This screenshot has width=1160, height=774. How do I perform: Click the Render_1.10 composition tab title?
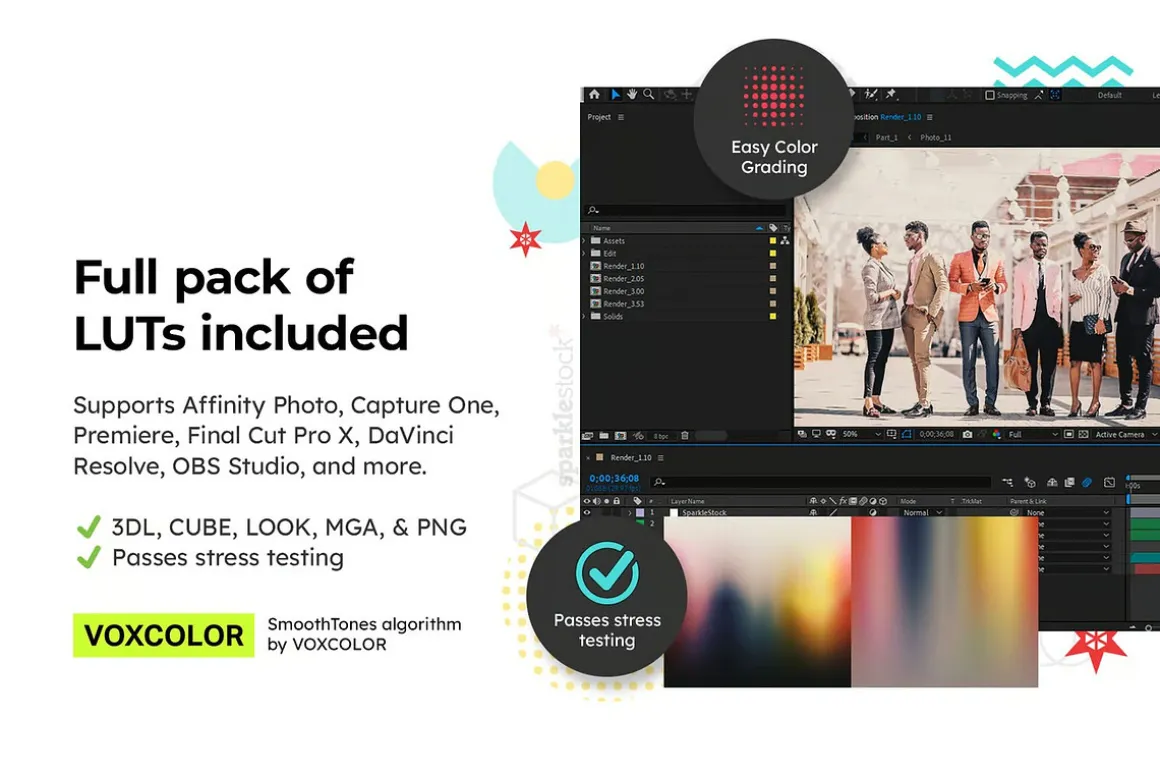point(900,117)
